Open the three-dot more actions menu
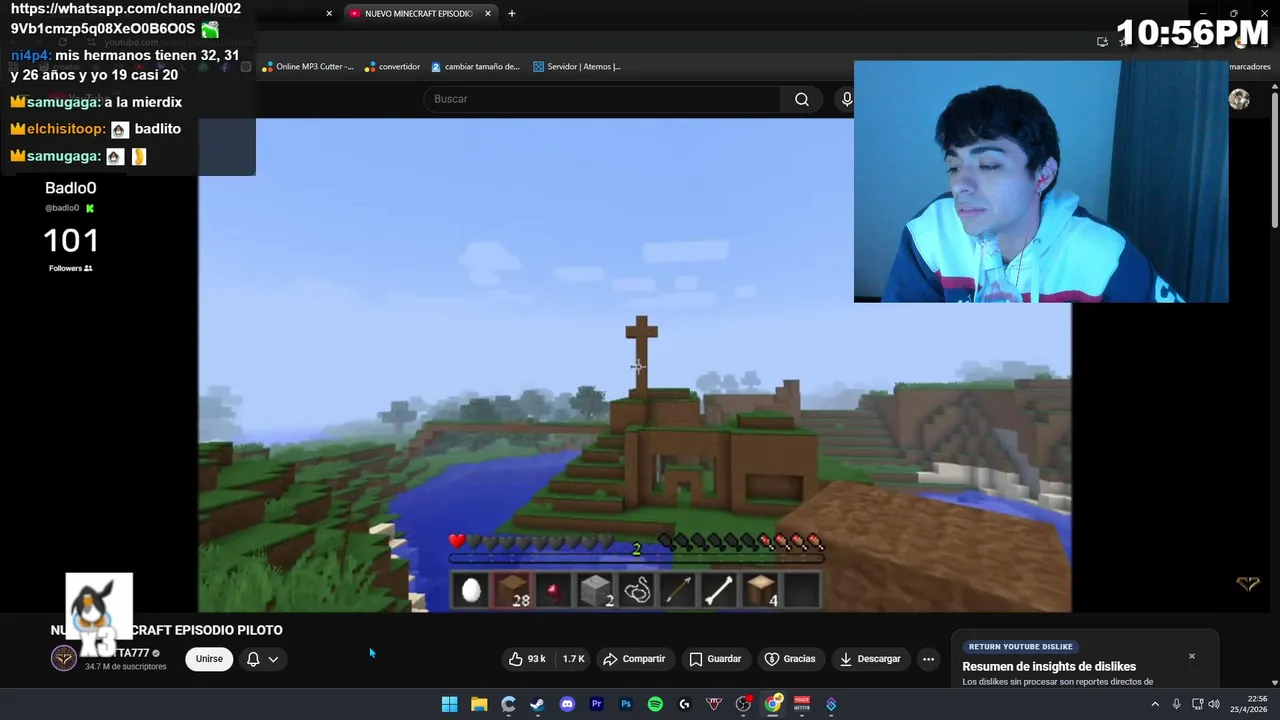1280x720 pixels. pos(928,659)
